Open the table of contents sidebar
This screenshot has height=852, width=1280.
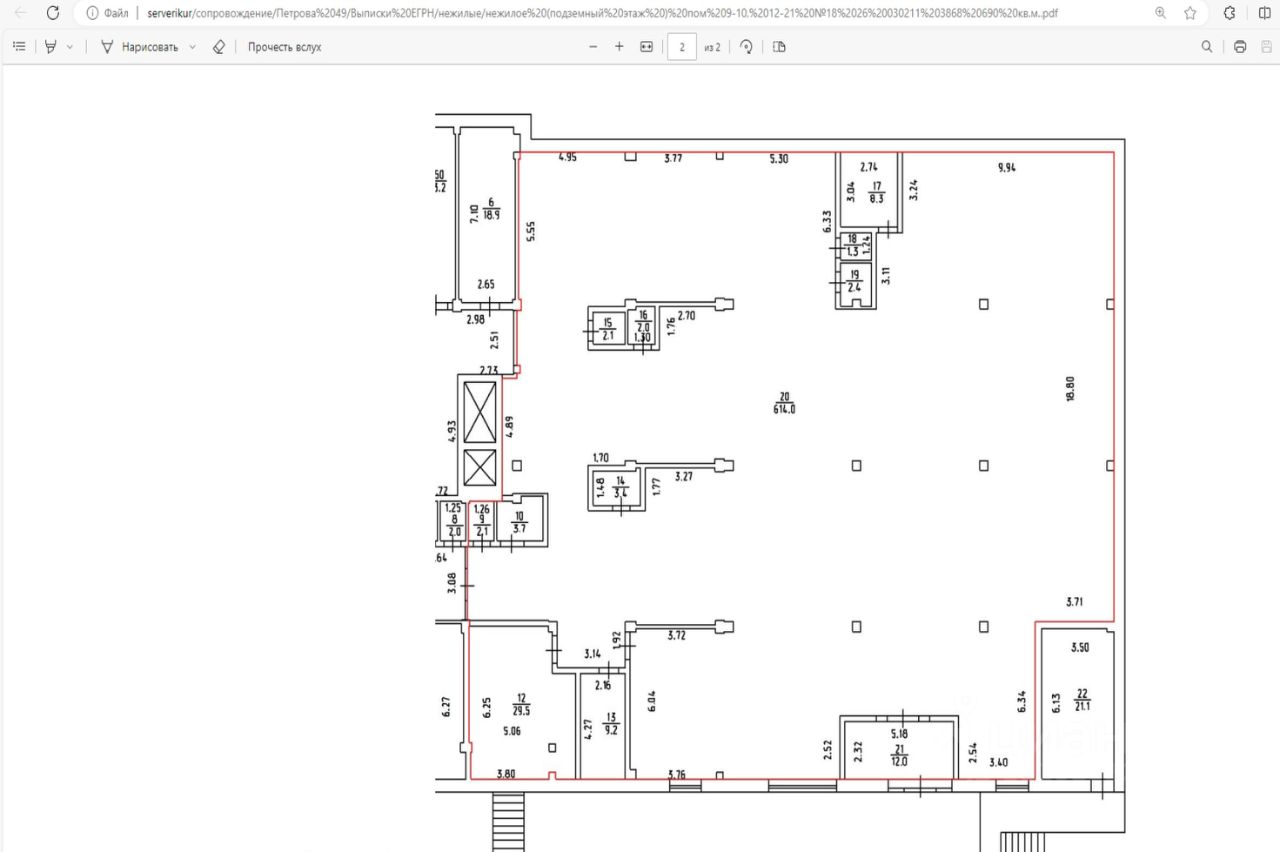pos(18,47)
